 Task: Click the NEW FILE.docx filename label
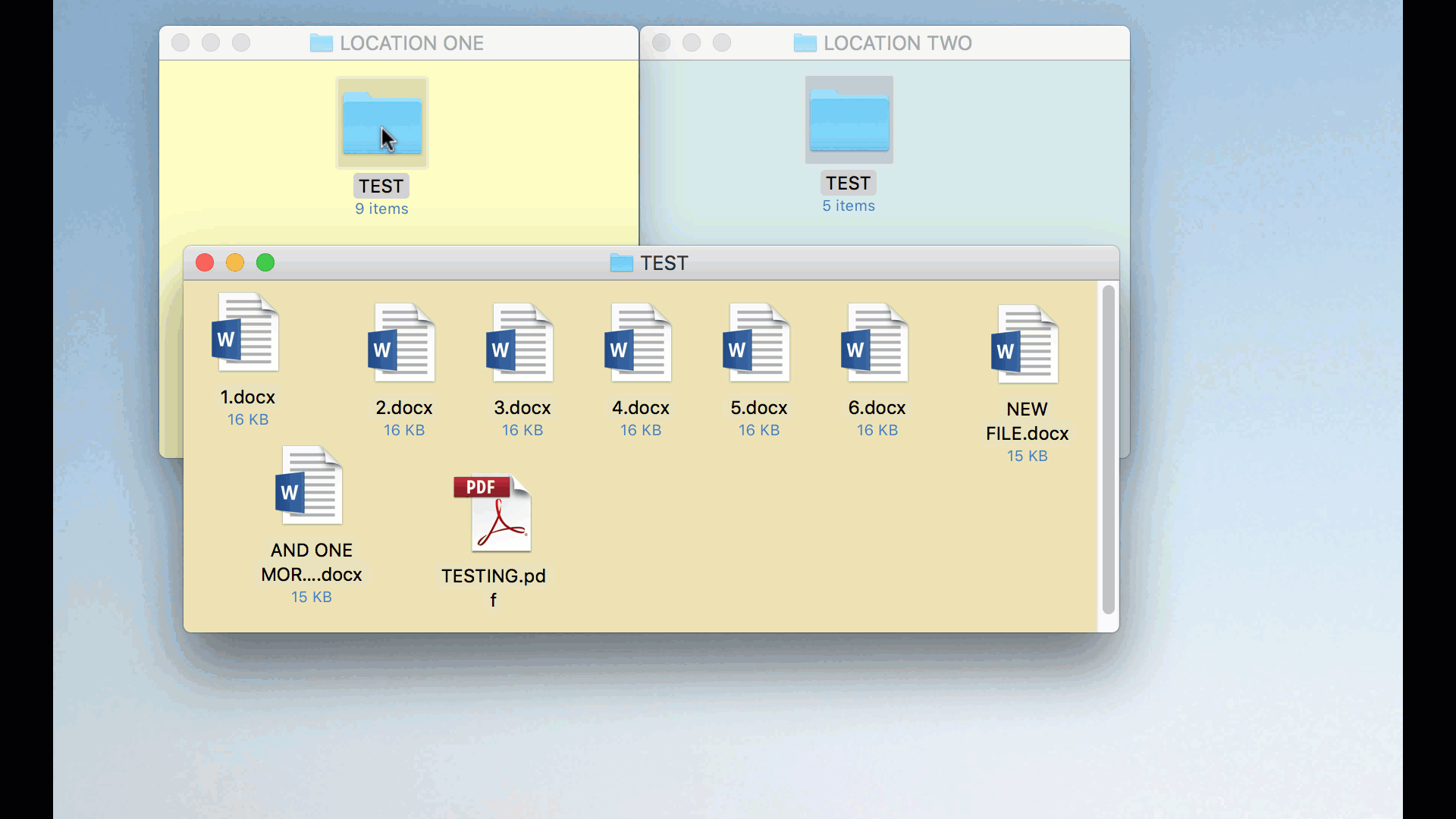tap(1027, 422)
